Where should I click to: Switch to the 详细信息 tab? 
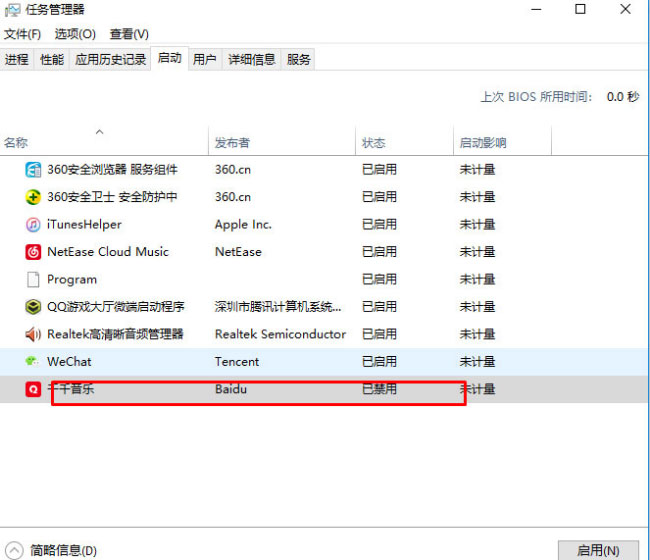coord(252,59)
